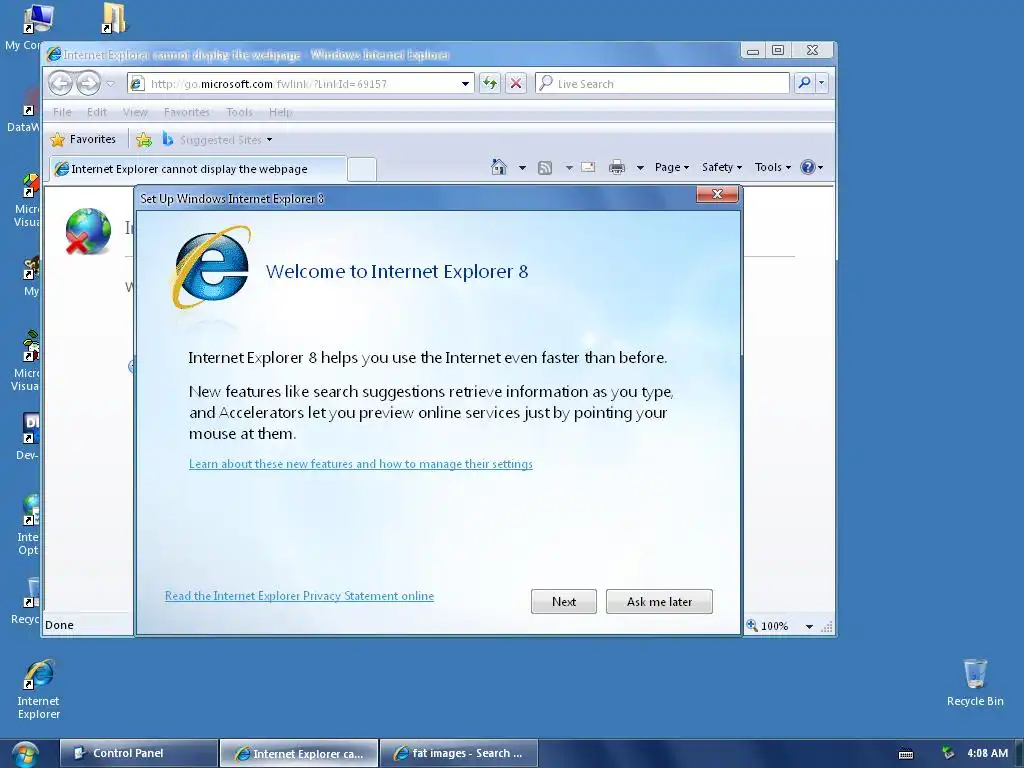1024x768 pixels.
Task: Click the Print icon
Action: [x=616, y=168]
